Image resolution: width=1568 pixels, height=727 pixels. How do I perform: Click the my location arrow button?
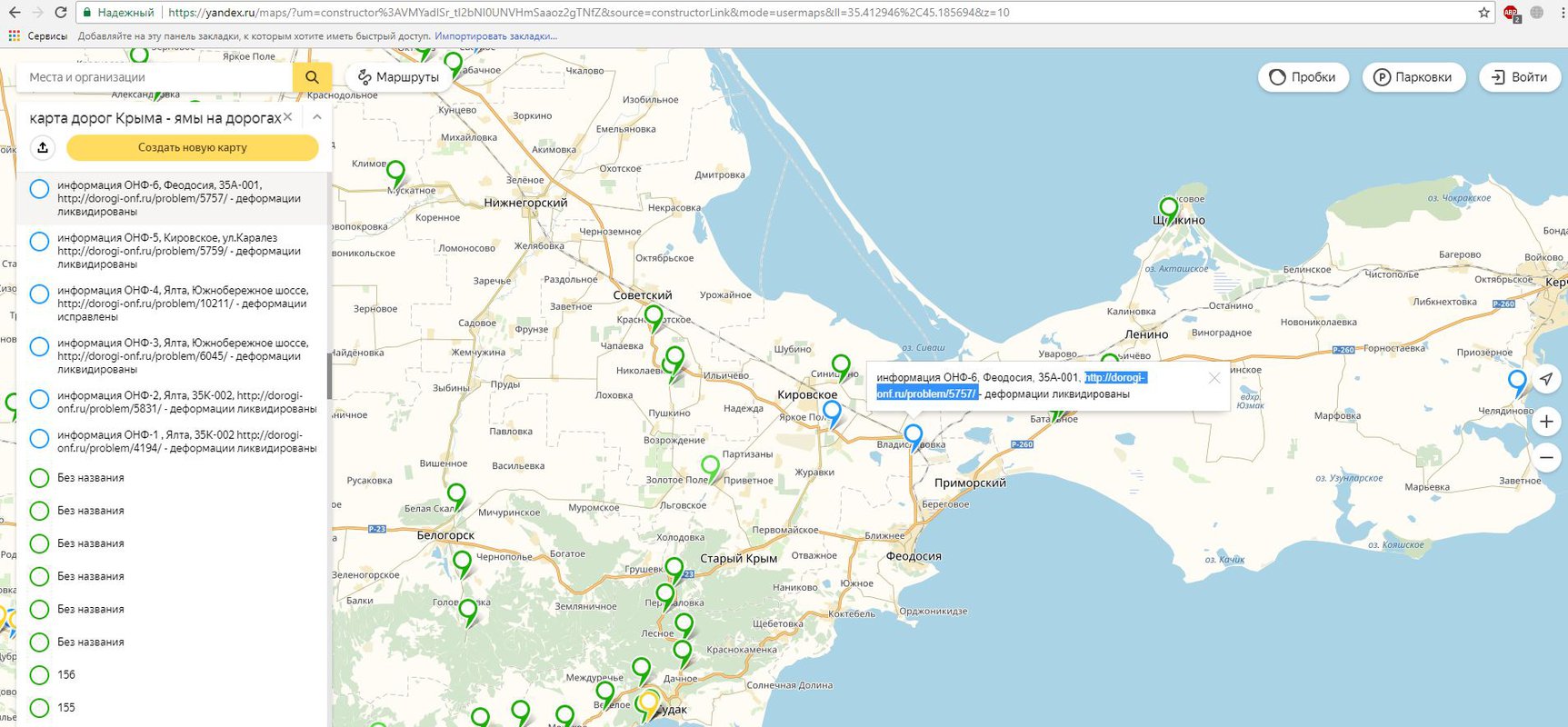[1546, 379]
